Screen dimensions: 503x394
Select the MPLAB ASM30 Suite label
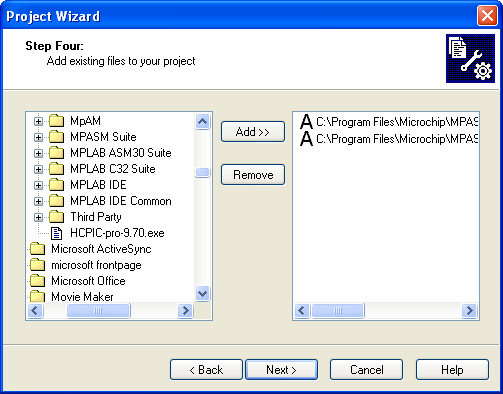121,153
